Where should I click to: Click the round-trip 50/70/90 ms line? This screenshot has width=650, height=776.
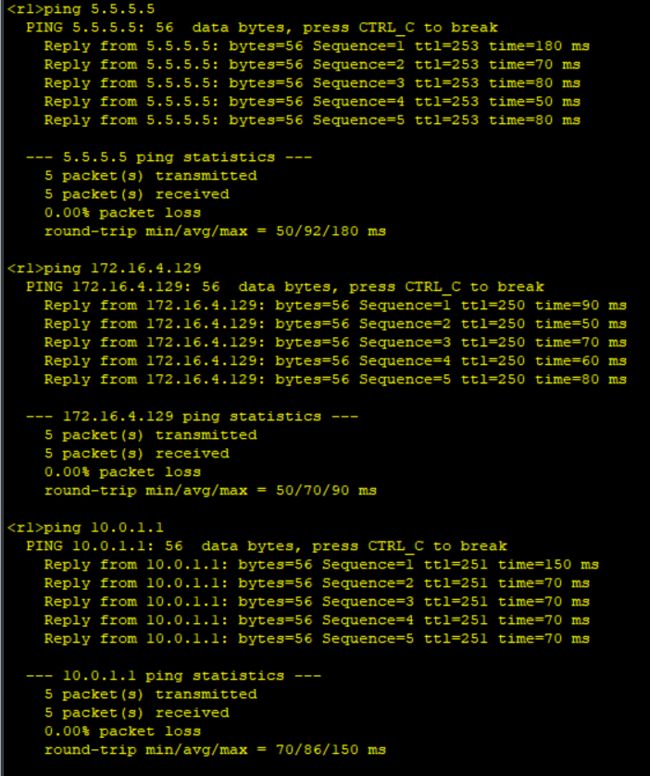tap(210, 490)
